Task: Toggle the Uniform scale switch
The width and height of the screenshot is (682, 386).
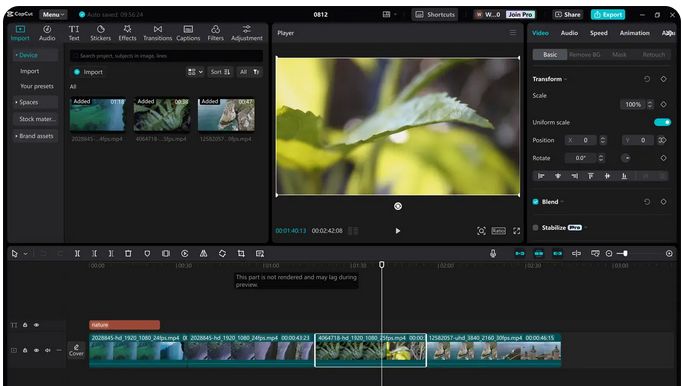Action: pyautogui.click(x=662, y=122)
